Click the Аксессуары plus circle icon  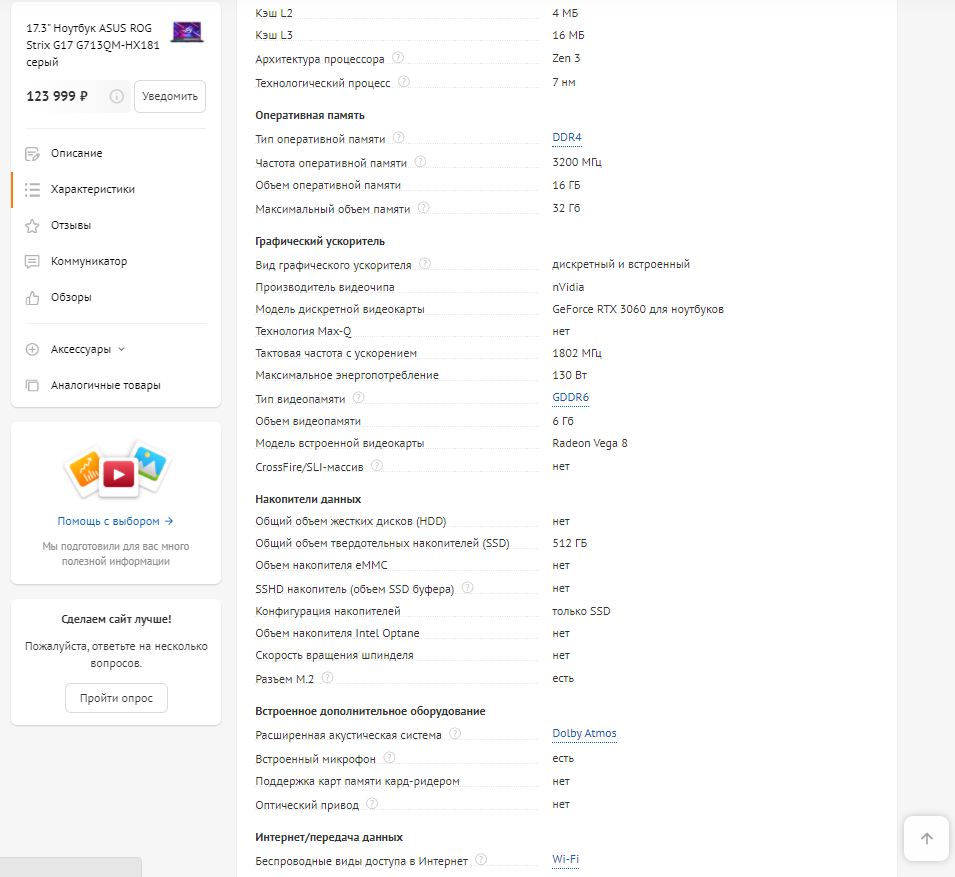pyautogui.click(x=32, y=350)
